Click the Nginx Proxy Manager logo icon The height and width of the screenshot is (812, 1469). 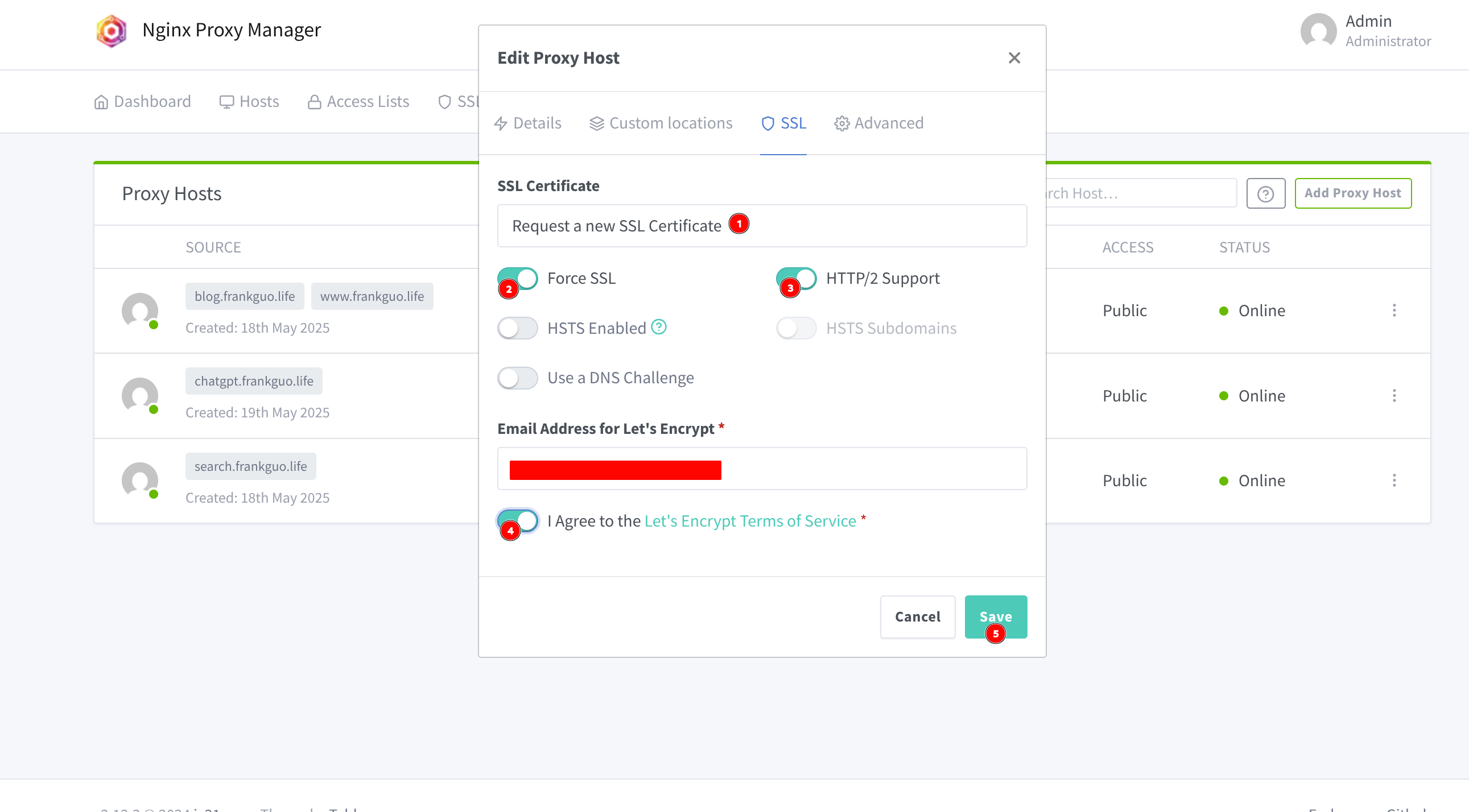pos(111,30)
